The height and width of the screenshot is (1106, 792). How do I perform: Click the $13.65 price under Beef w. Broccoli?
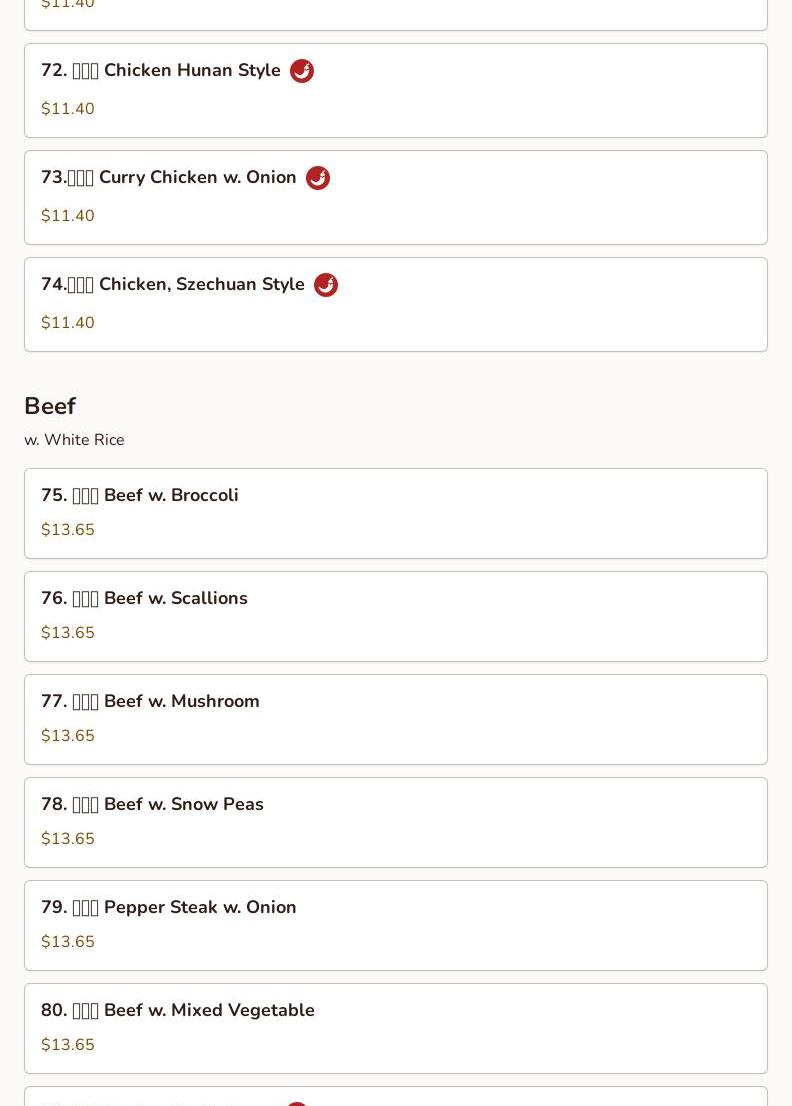click(68, 530)
